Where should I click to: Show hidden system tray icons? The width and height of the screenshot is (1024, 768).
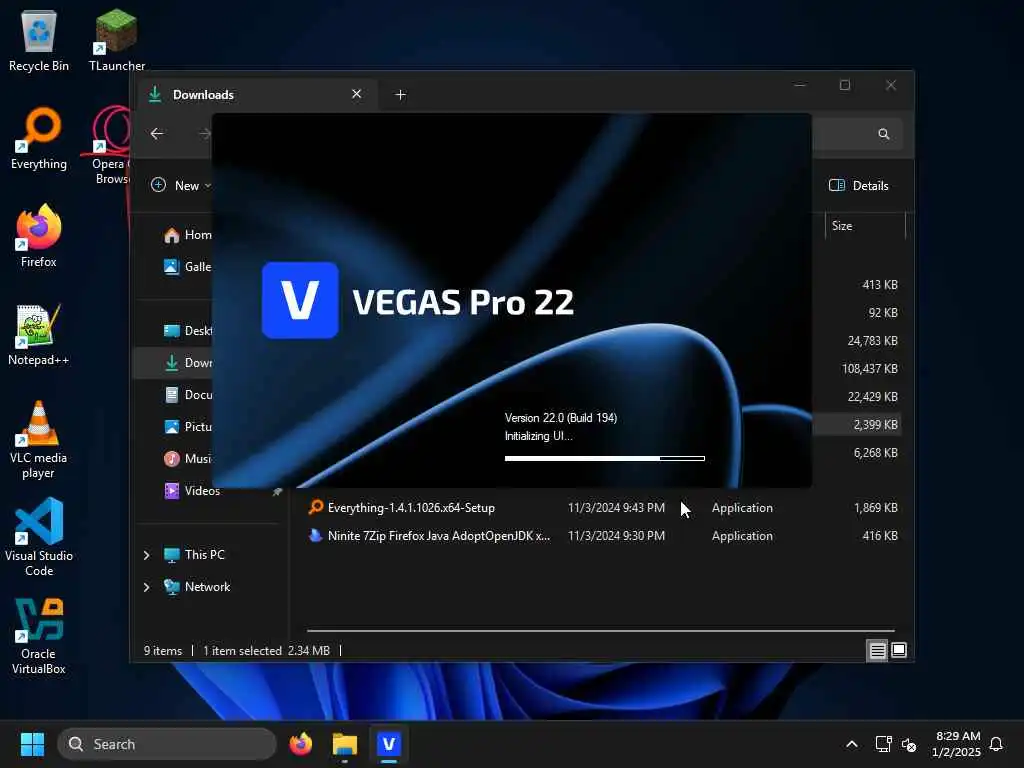pyautogui.click(x=852, y=744)
